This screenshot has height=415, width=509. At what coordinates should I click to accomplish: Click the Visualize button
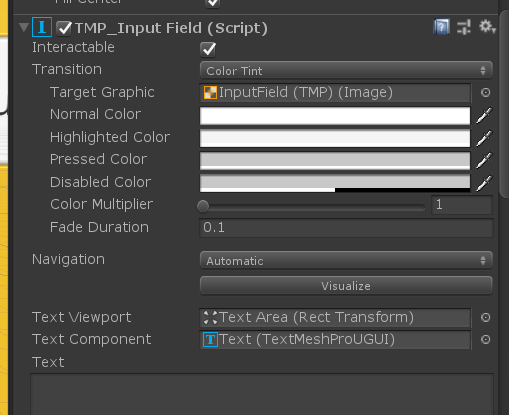346,286
